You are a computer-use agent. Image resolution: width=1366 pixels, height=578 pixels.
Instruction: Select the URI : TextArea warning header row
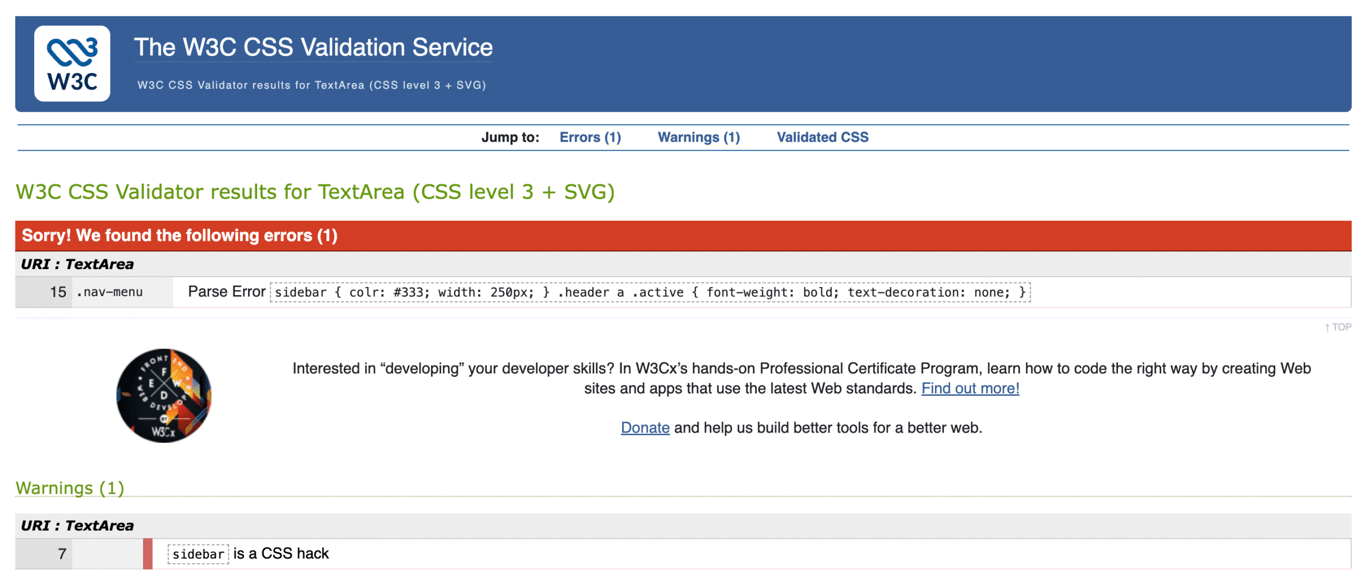click(x=683, y=524)
